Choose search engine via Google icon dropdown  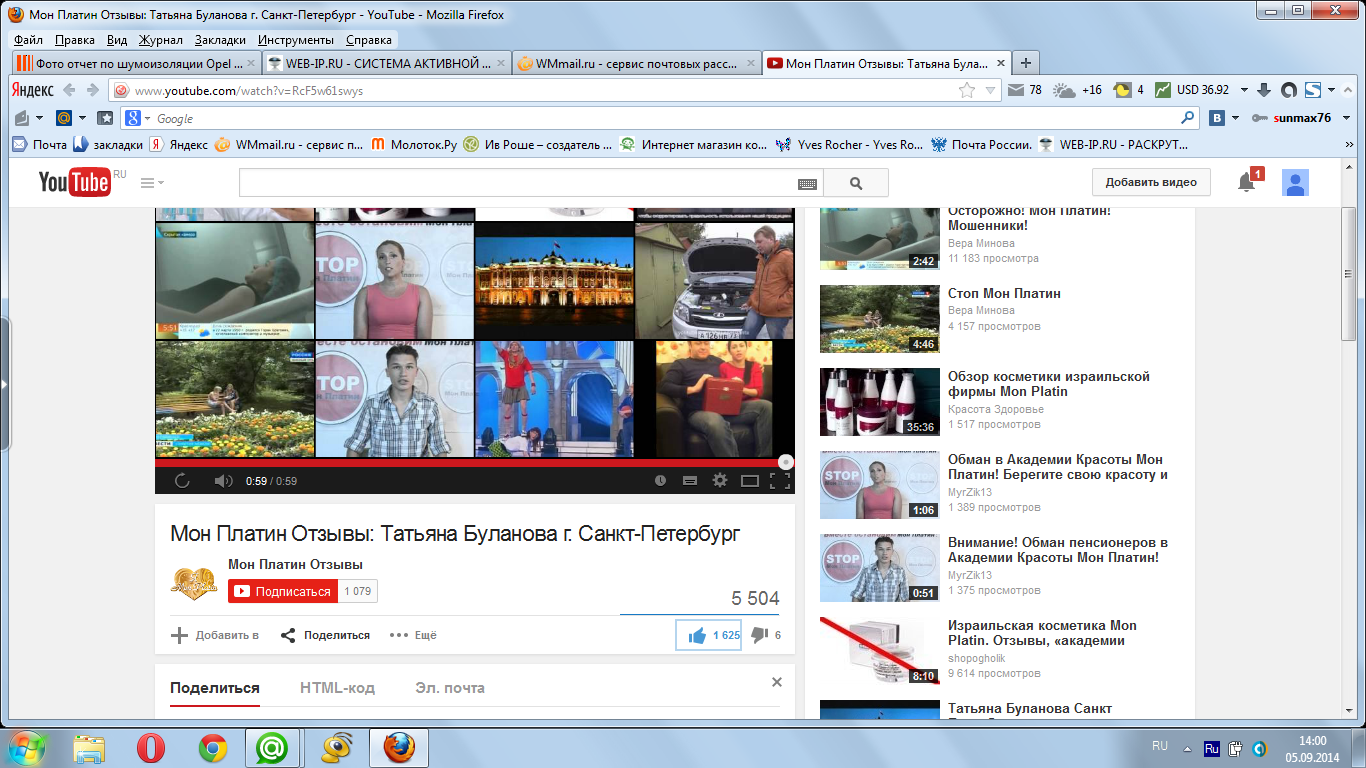[138, 118]
